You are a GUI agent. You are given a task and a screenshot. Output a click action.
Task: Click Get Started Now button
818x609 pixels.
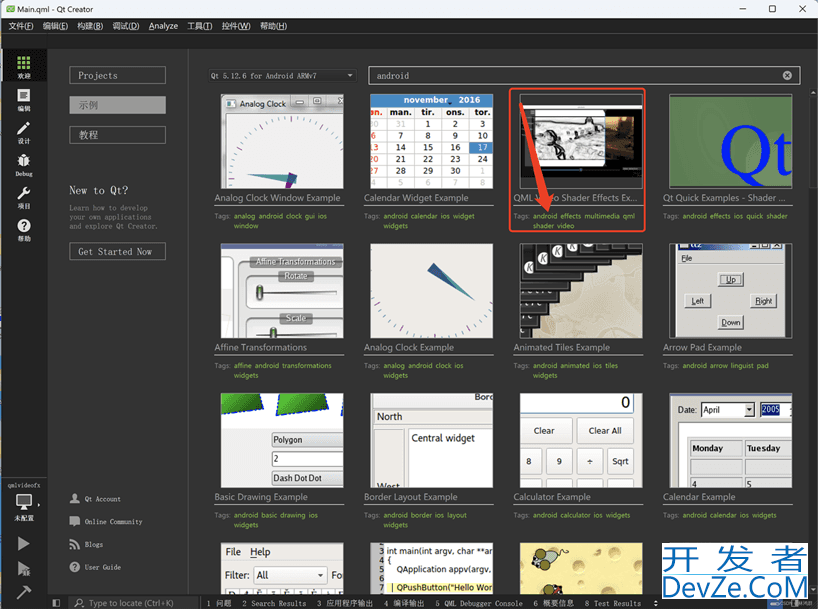117,252
